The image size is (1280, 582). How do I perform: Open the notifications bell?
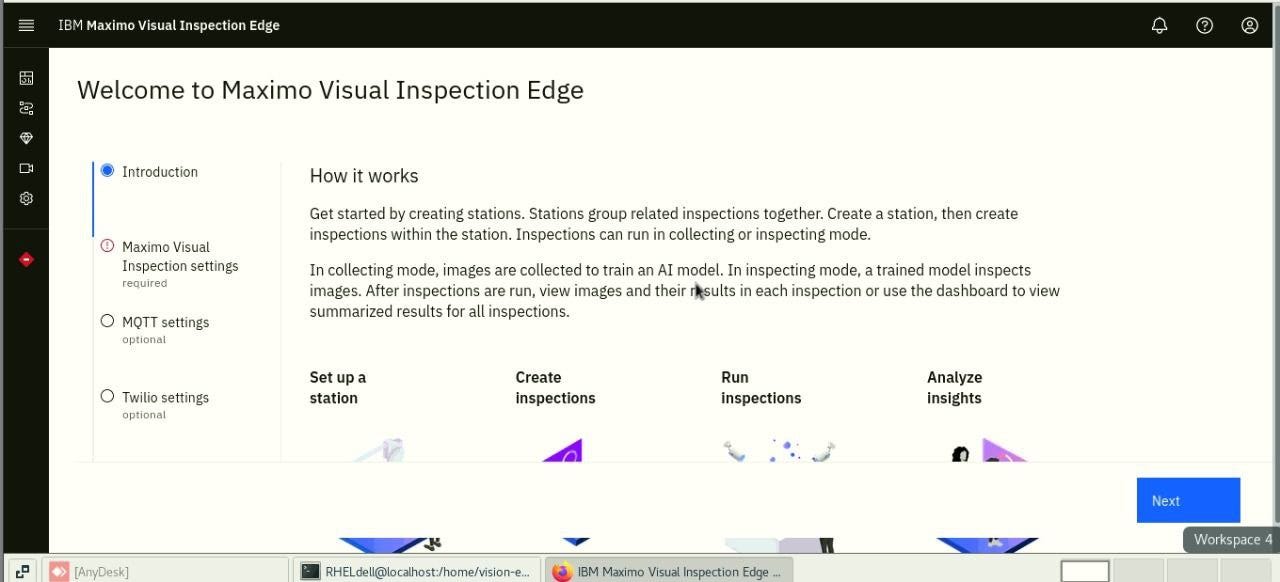[1159, 25]
